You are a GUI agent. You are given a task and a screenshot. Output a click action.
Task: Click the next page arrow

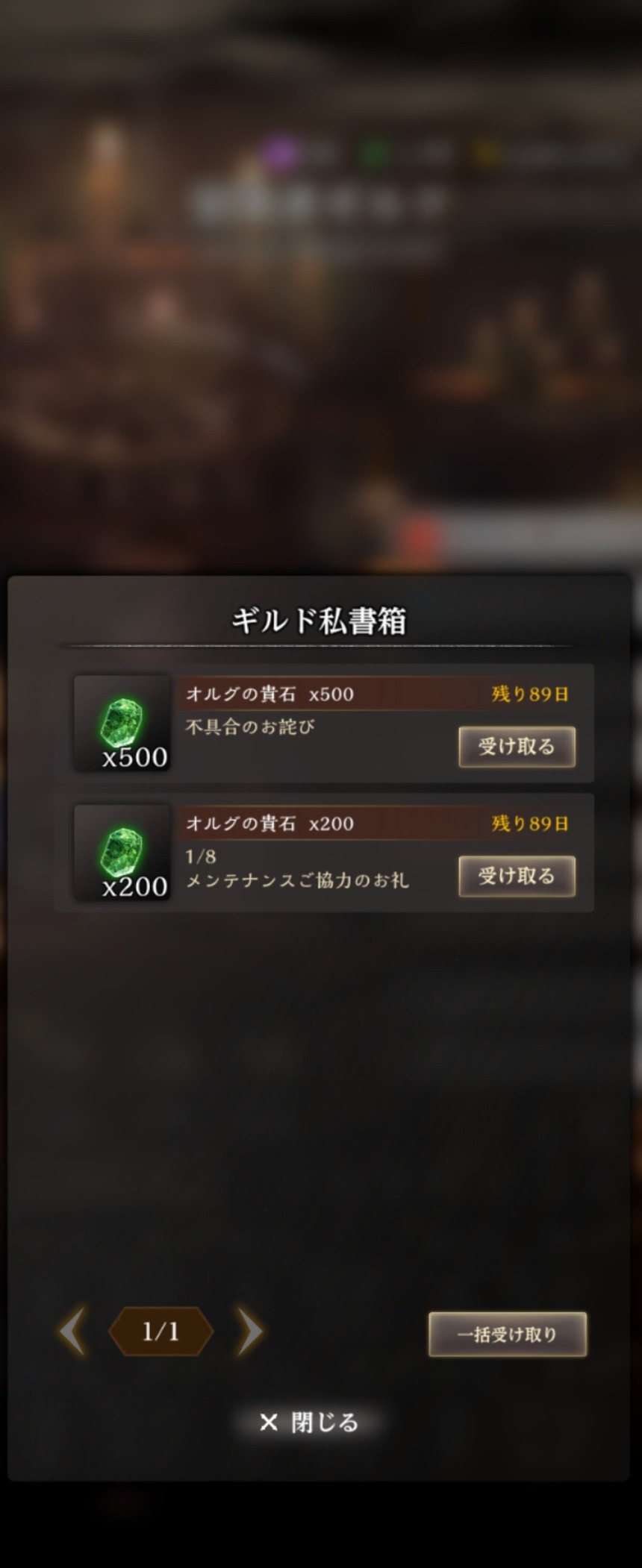249,1331
